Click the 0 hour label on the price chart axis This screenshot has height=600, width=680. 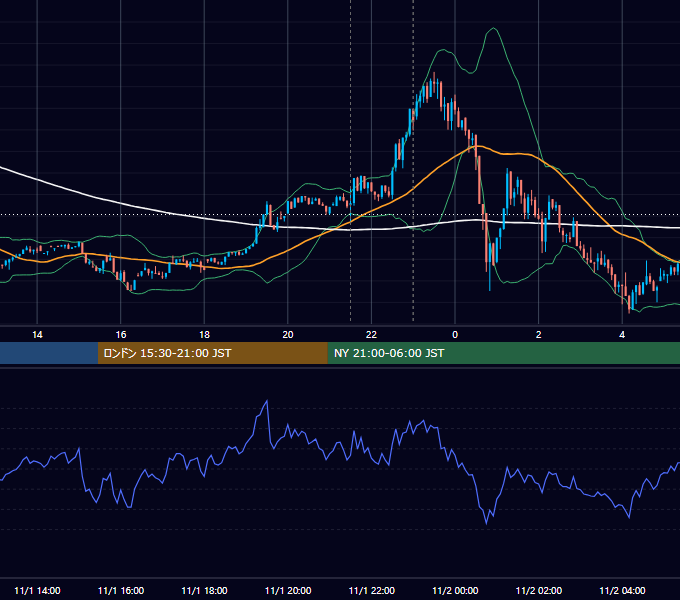click(455, 335)
